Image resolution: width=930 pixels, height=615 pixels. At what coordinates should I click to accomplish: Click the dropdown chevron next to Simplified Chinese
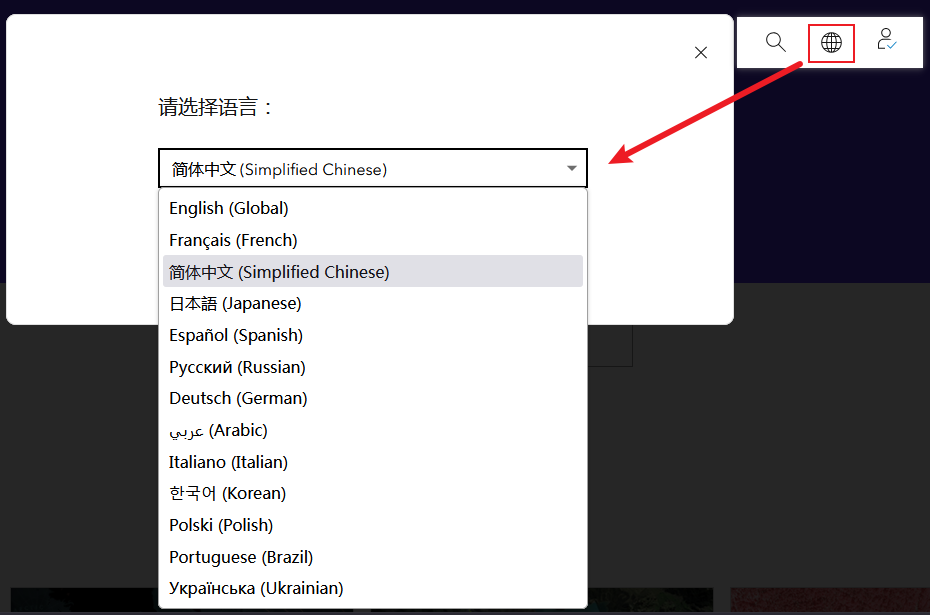pos(571,167)
